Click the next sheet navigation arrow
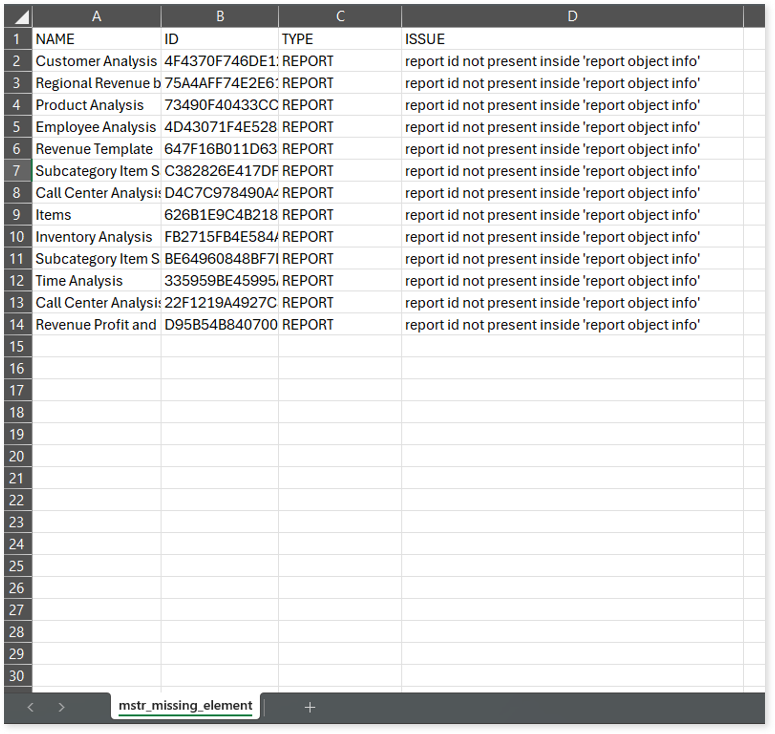The image size is (775, 734). click(62, 707)
